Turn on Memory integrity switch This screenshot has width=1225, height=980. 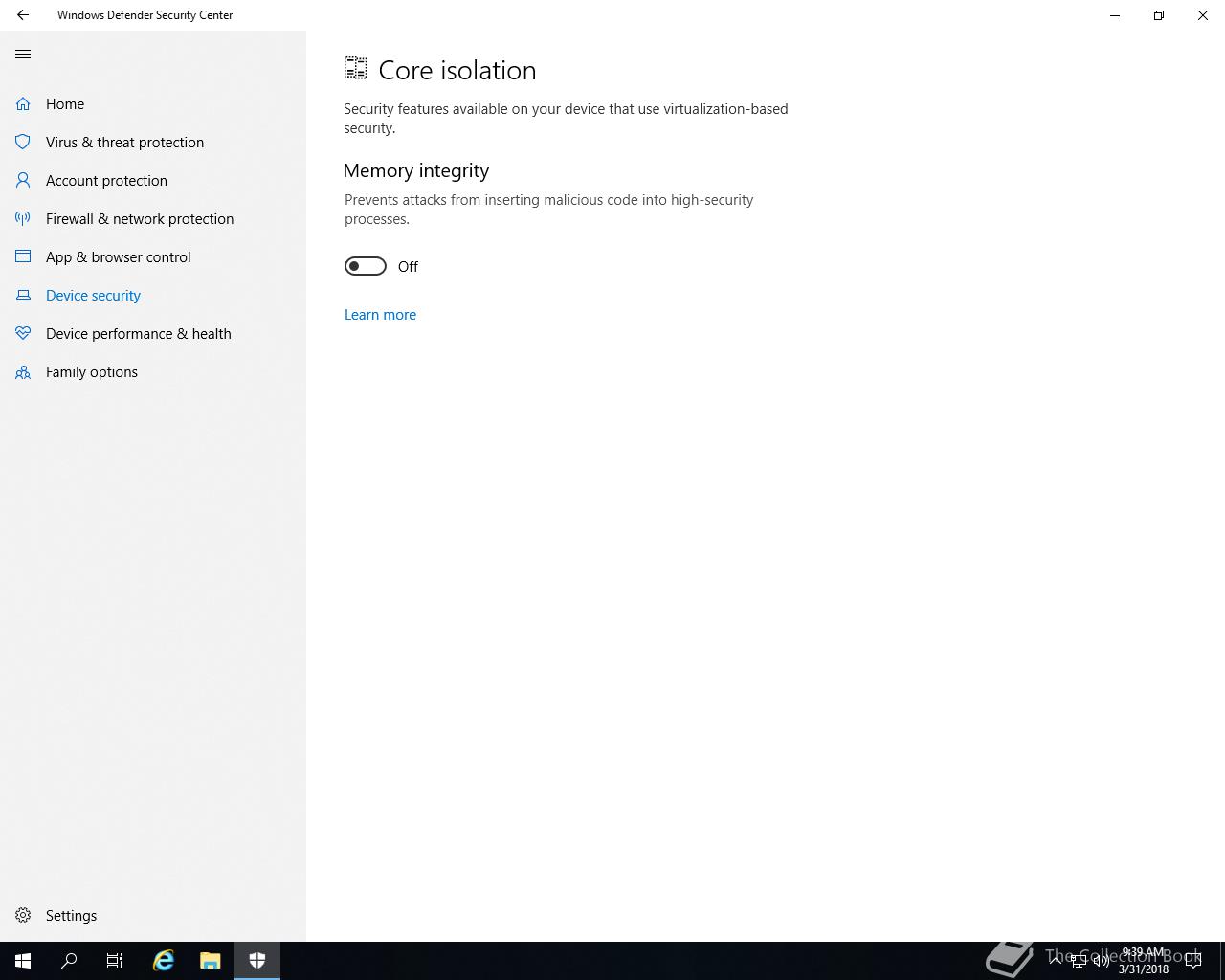[x=366, y=266]
